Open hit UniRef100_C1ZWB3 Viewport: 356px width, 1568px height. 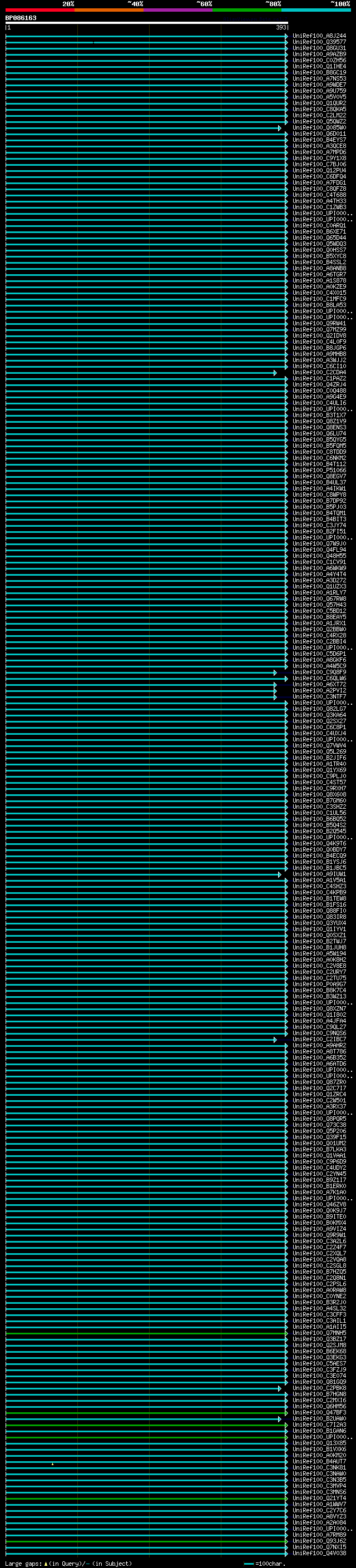point(319,207)
